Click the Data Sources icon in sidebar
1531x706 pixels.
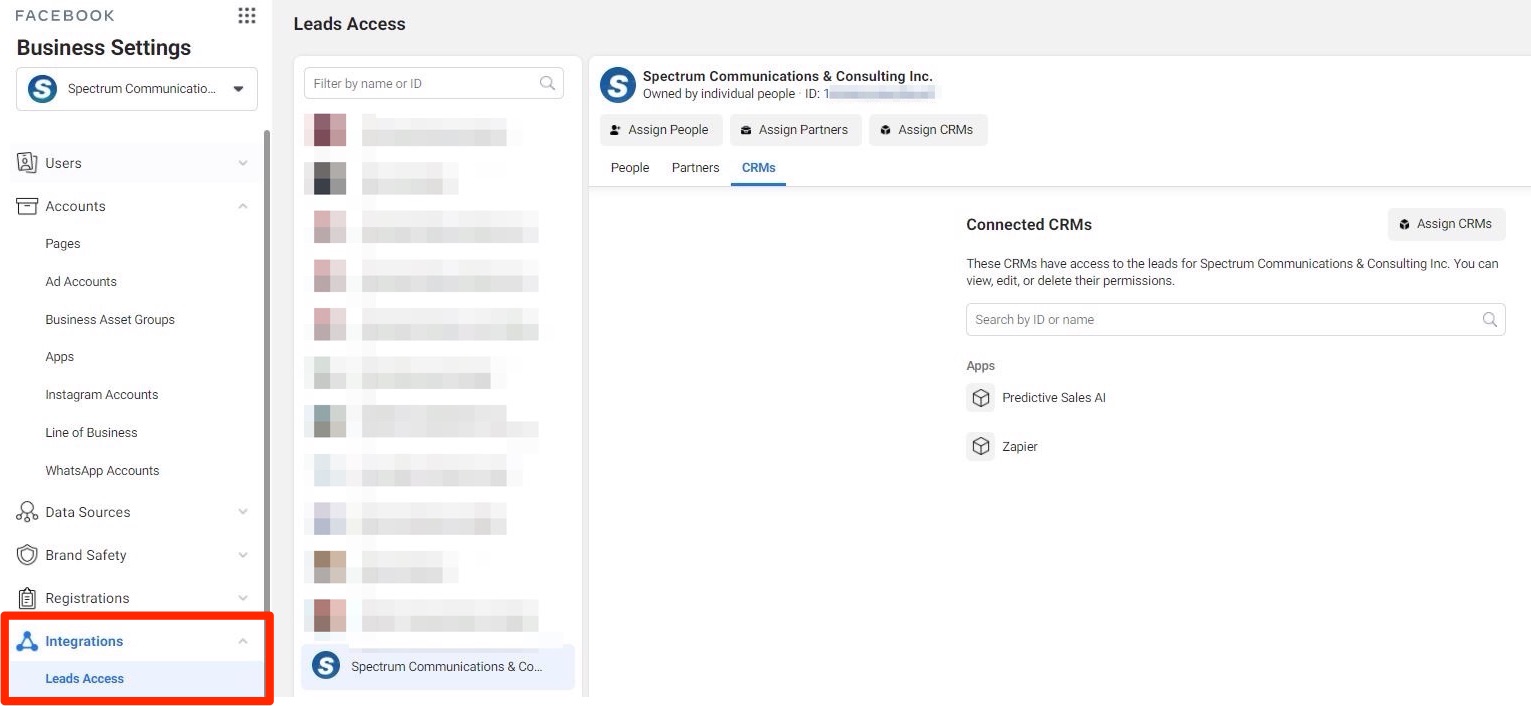pyautogui.click(x=27, y=512)
